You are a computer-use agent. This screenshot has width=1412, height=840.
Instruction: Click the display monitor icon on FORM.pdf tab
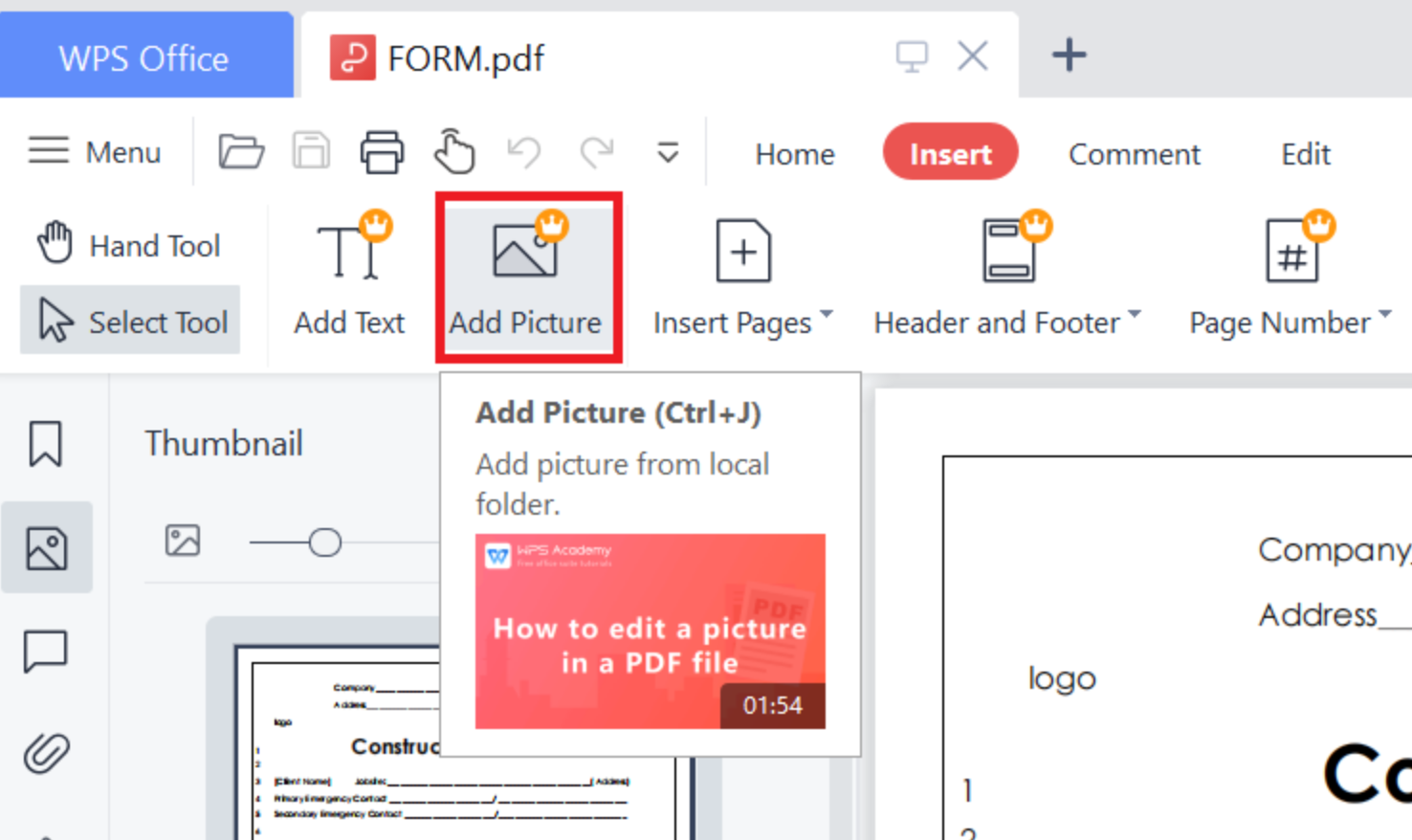[912, 55]
